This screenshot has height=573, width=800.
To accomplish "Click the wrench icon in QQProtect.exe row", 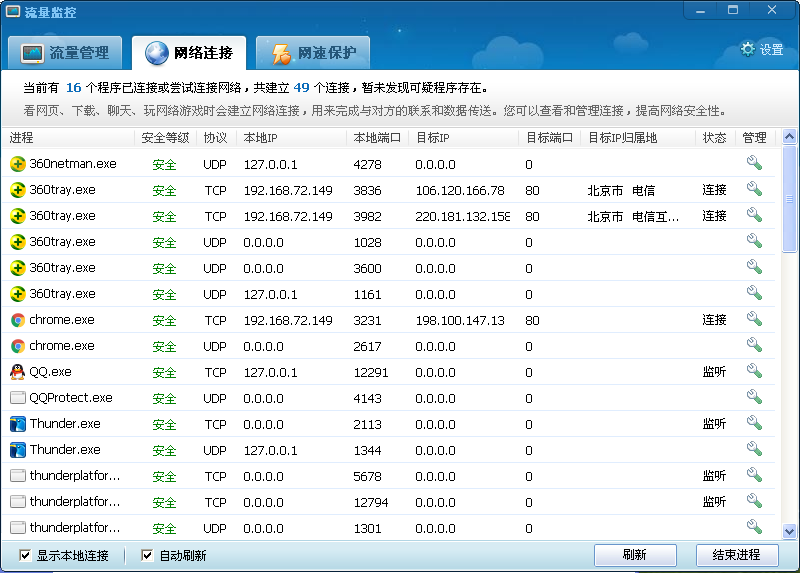I will coord(754,397).
